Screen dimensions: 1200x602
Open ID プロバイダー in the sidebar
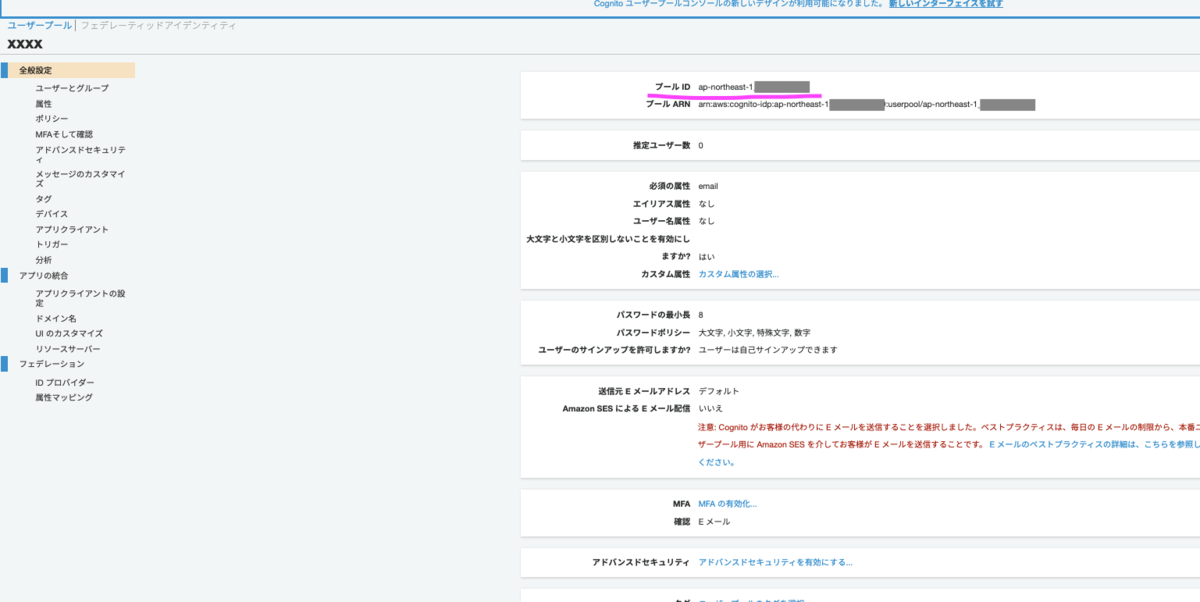click(65, 382)
